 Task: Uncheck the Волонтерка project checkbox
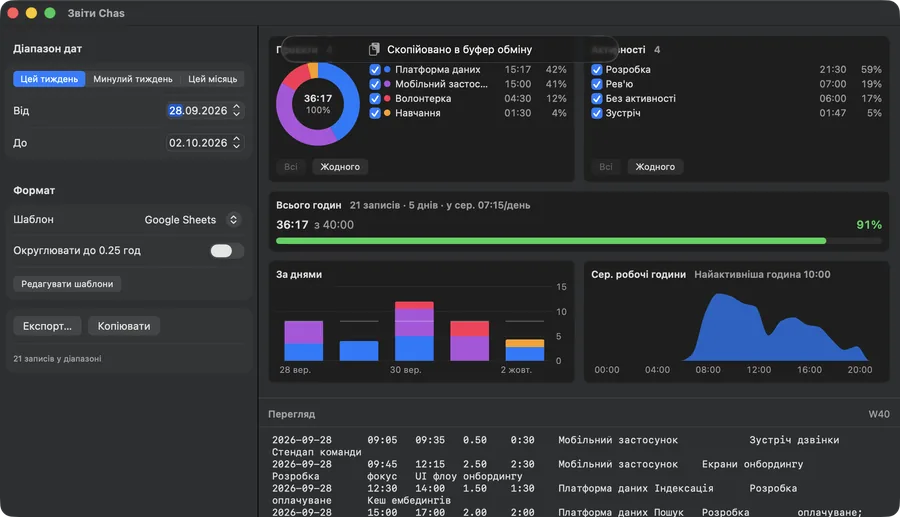[375, 99]
